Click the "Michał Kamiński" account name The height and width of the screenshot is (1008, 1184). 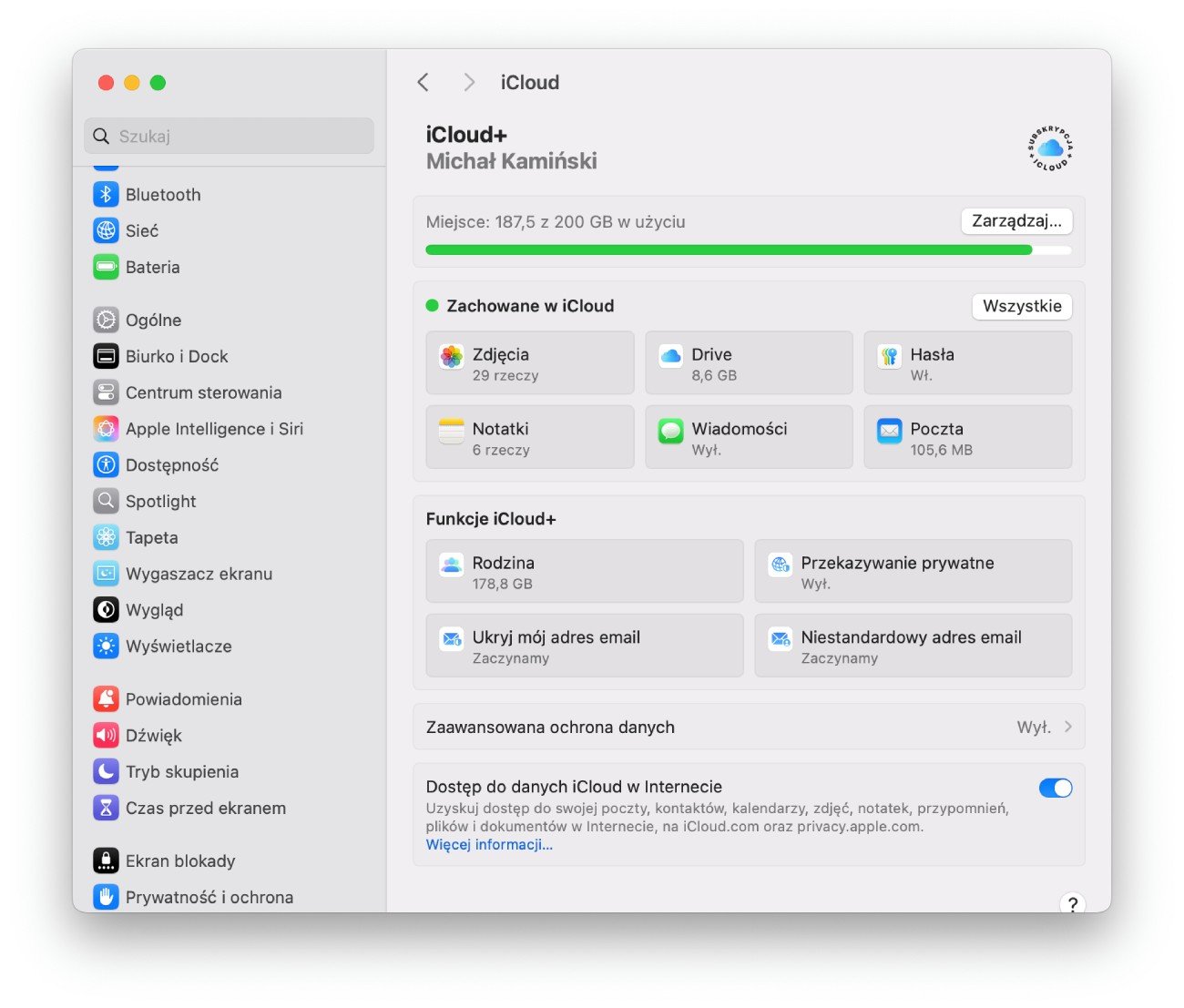point(512,161)
